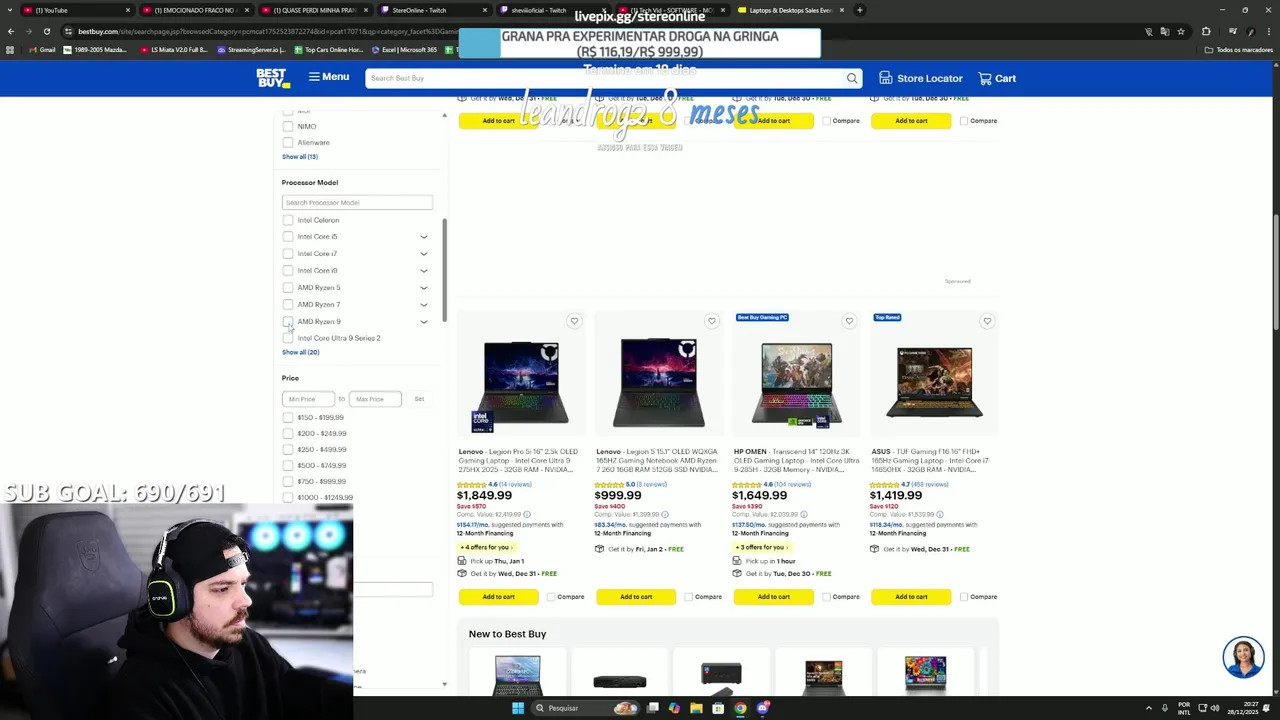
Task: Click the search magnifier icon in Best Buy search
Action: pos(852,78)
